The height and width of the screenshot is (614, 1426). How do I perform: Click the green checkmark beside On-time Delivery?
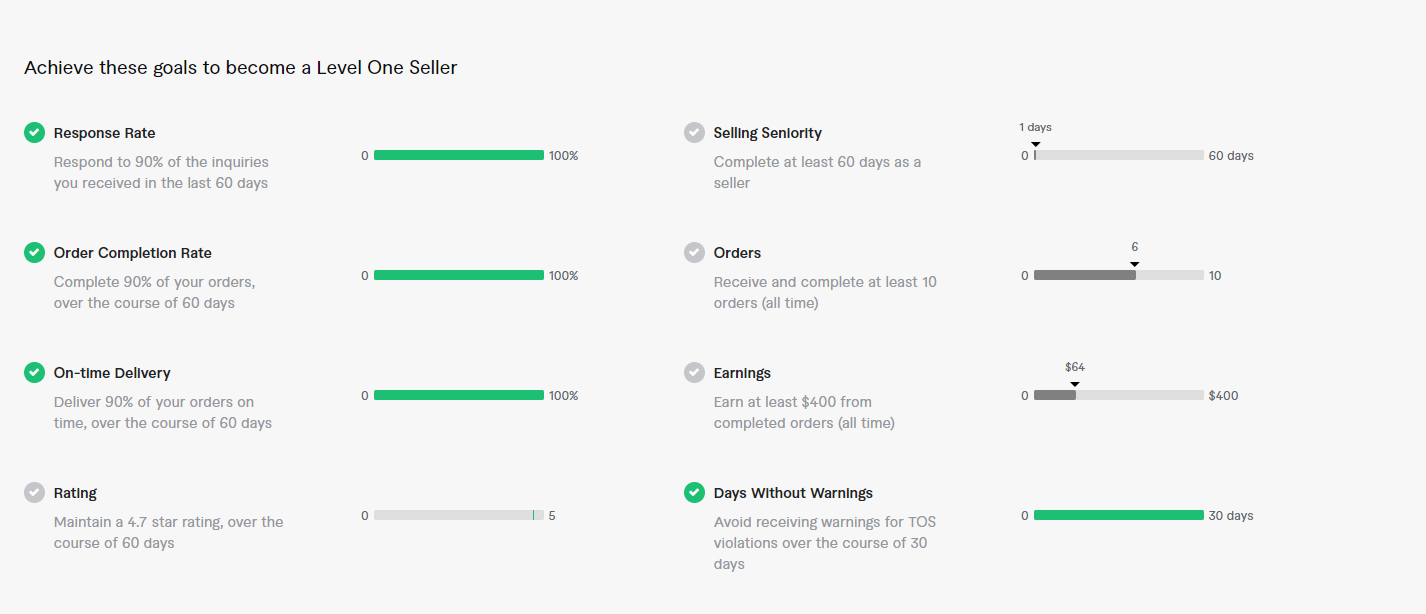(35, 373)
